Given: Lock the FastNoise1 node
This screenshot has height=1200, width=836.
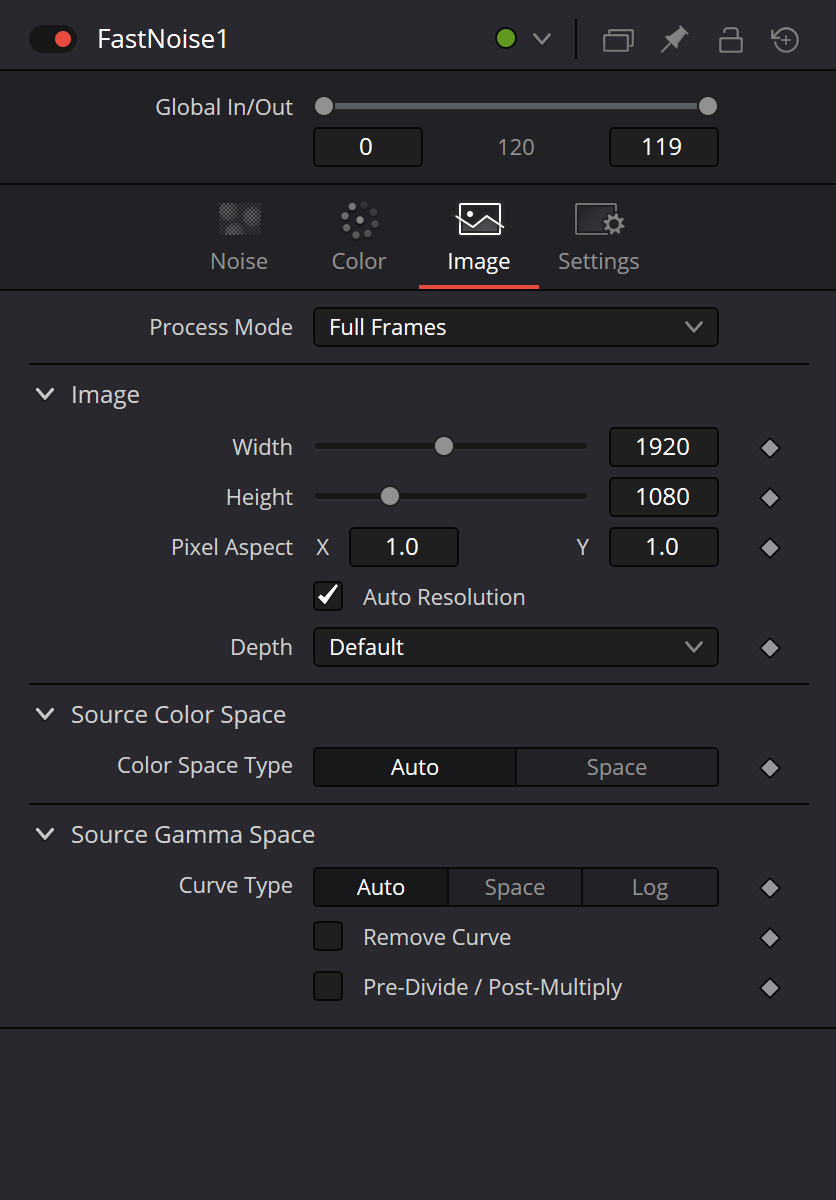Looking at the screenshot, I should 731,40.
